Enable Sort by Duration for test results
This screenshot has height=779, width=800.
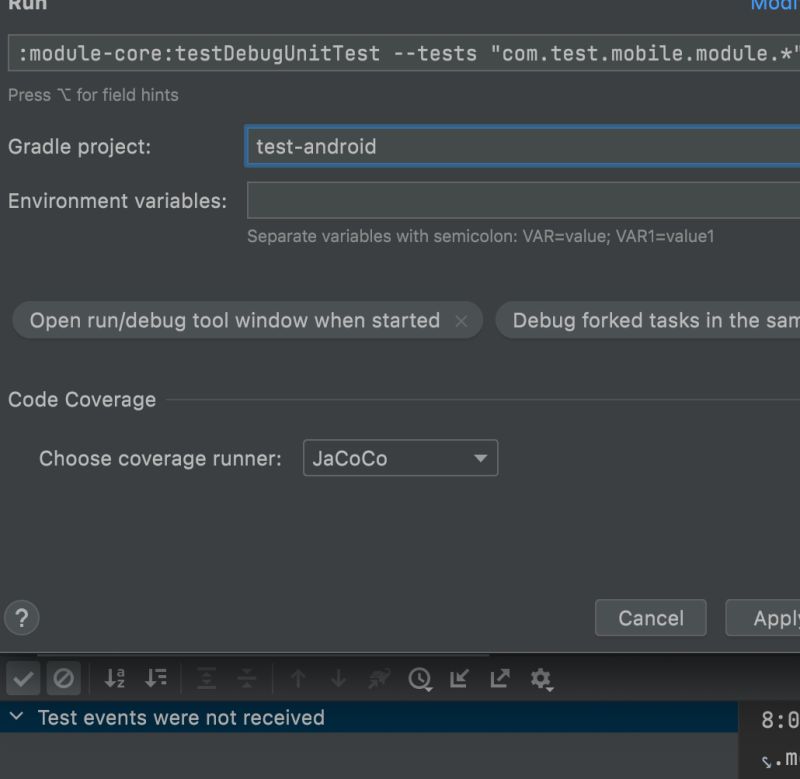[x=156, y=679]
